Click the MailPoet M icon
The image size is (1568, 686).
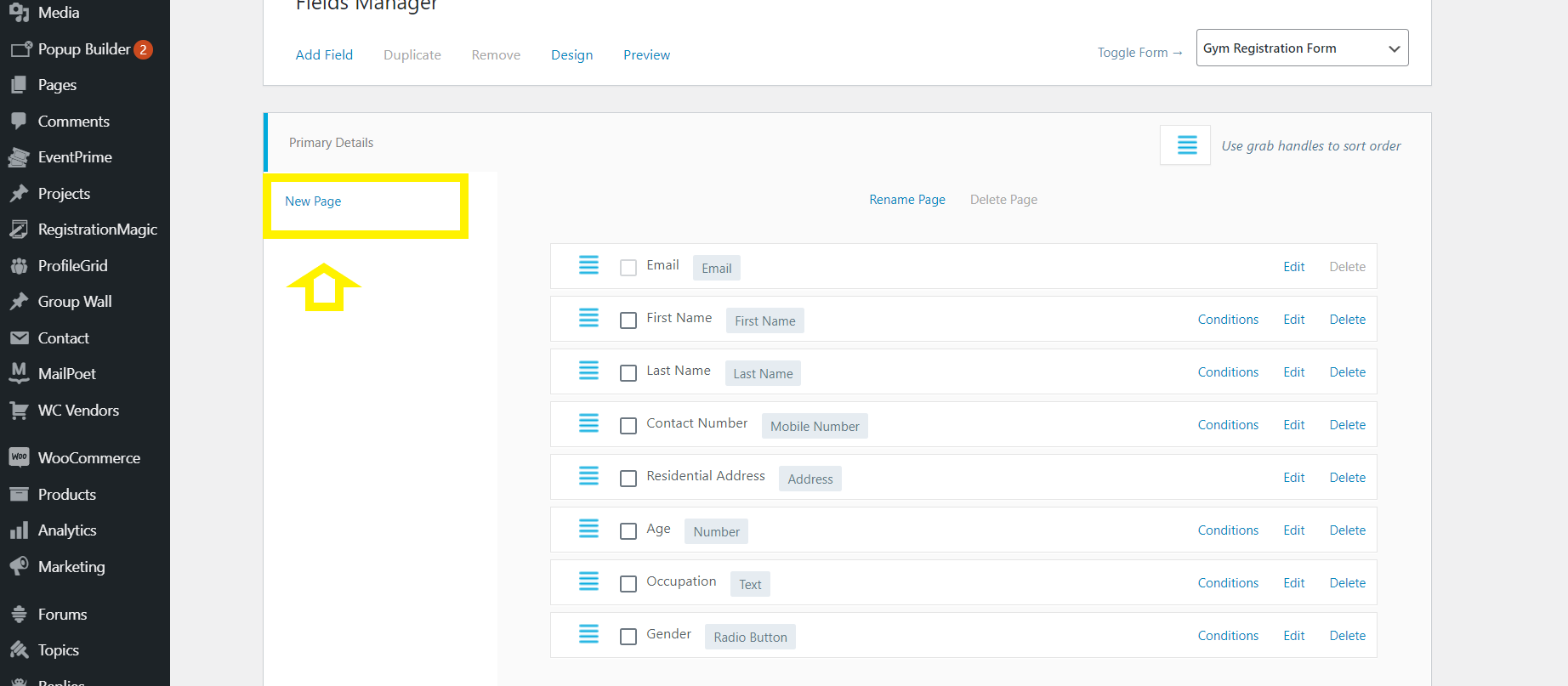click(19, 373)
